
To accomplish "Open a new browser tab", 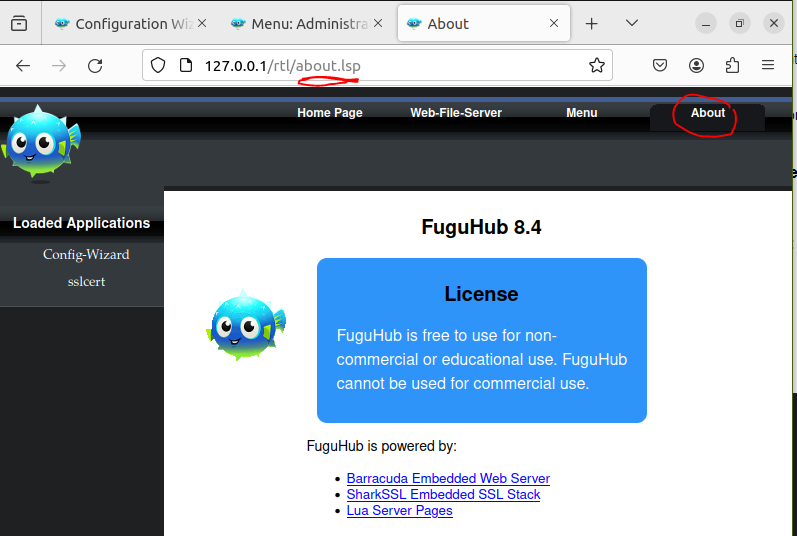I will coord(591,23).
